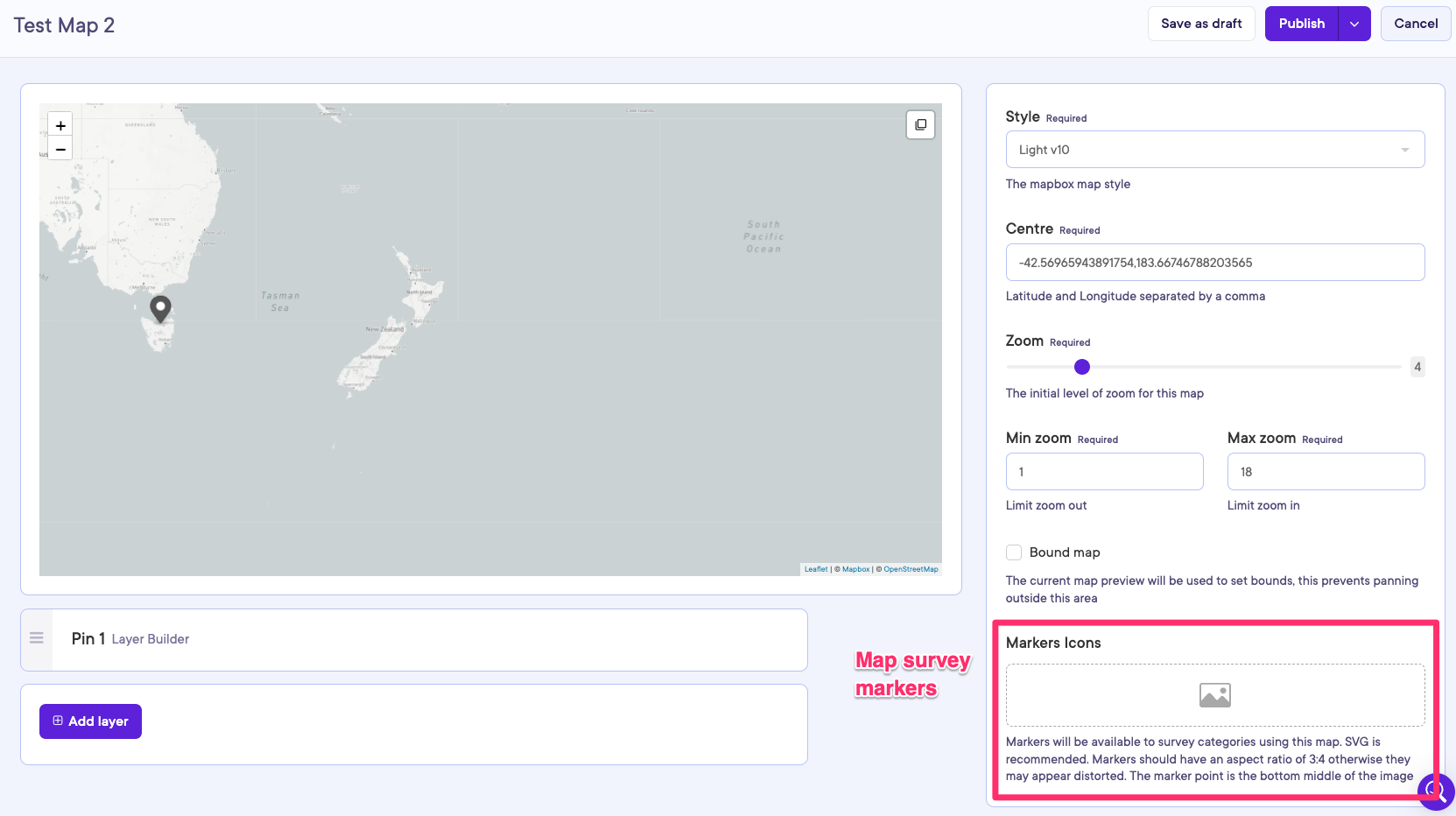
Task: Click the Zoom slider handle
Action: pyautogui.click(x=1082, y=367)
